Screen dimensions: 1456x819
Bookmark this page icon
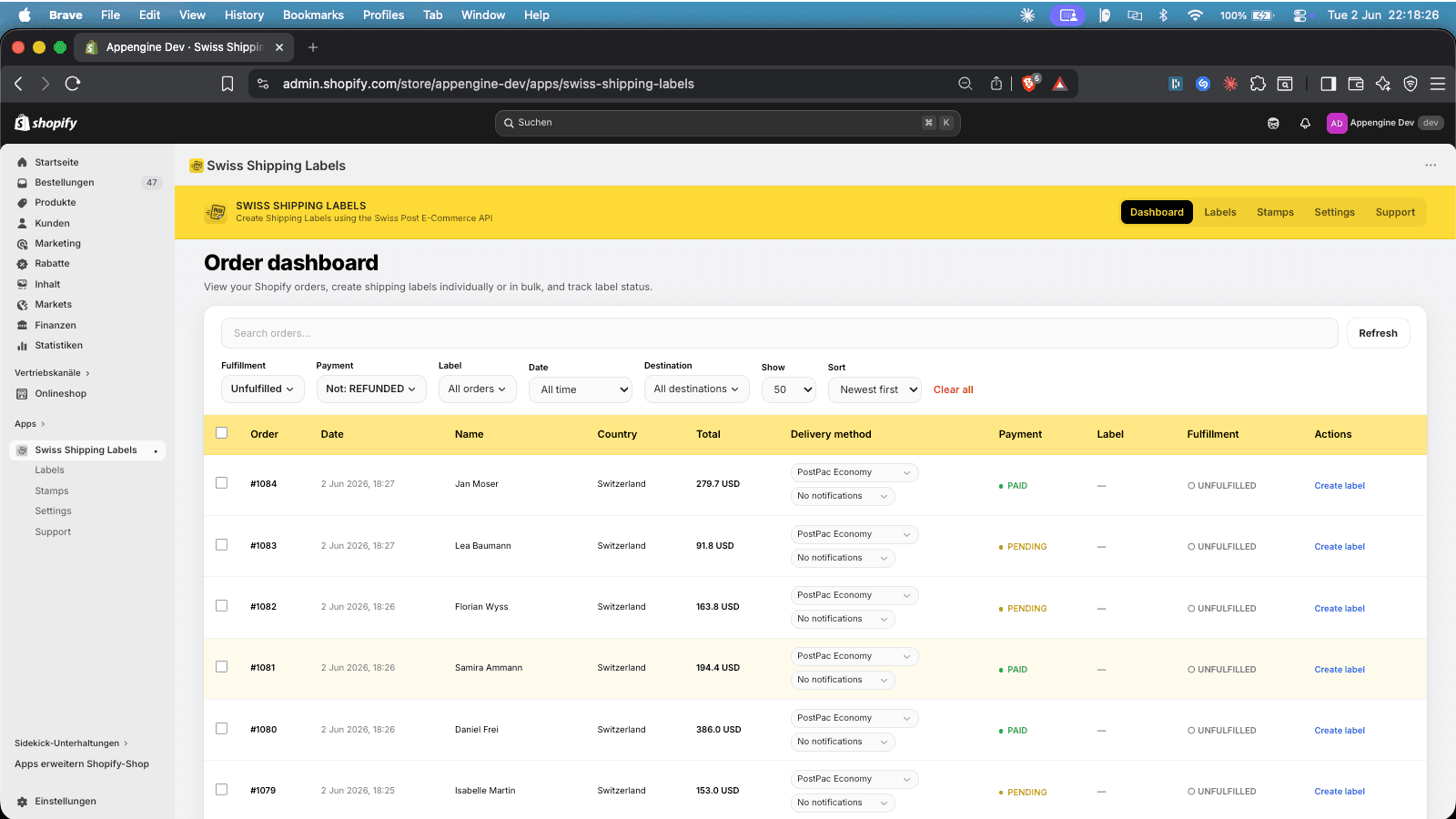coord(227,84)
